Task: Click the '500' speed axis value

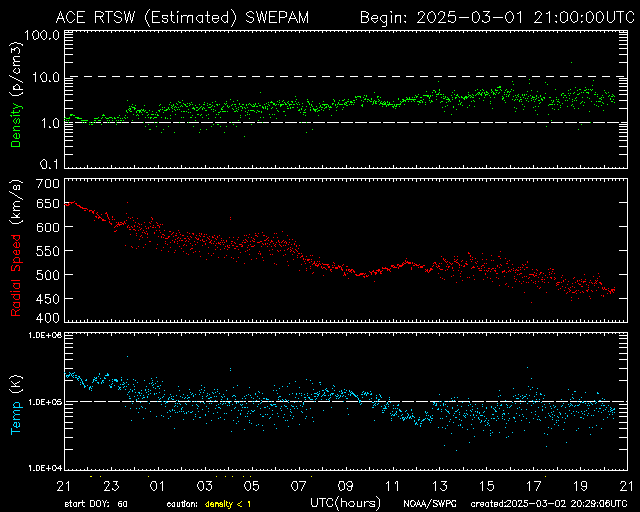Action: point(48,275)
